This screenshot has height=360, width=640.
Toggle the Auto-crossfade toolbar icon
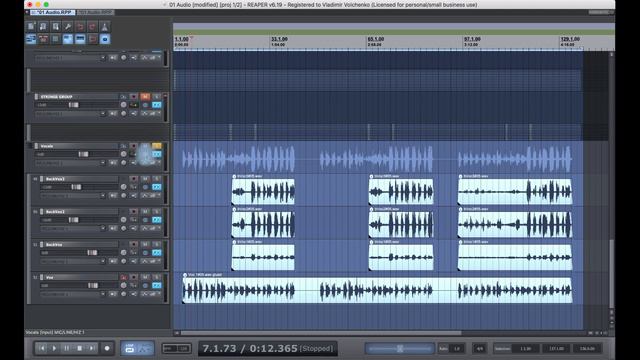pyautogui.click(x=31, y=39)
